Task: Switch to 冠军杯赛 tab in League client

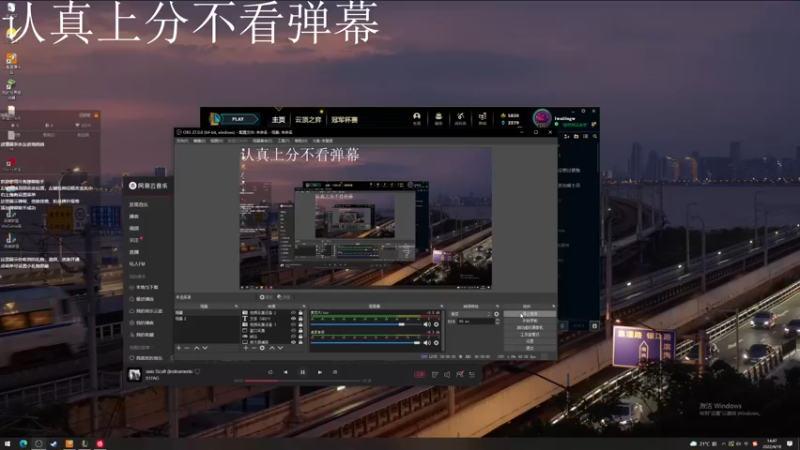Action: click(x=344, y=120)
